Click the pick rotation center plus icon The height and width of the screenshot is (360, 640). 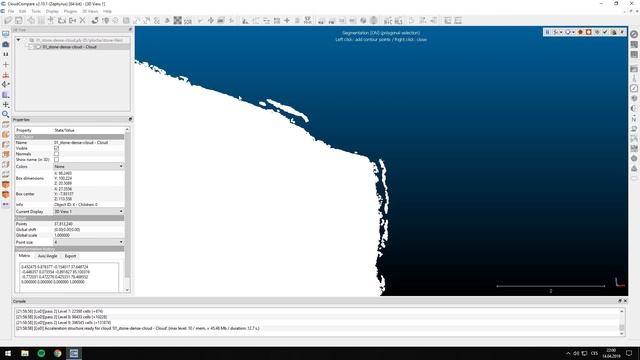click(x=6, y=64)
